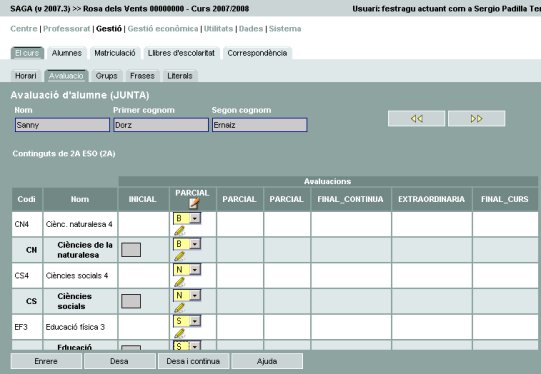541x374 pixels.
Task: Click pencil icon in Ciències de la naturalesa row
Action: click(179, 256)
